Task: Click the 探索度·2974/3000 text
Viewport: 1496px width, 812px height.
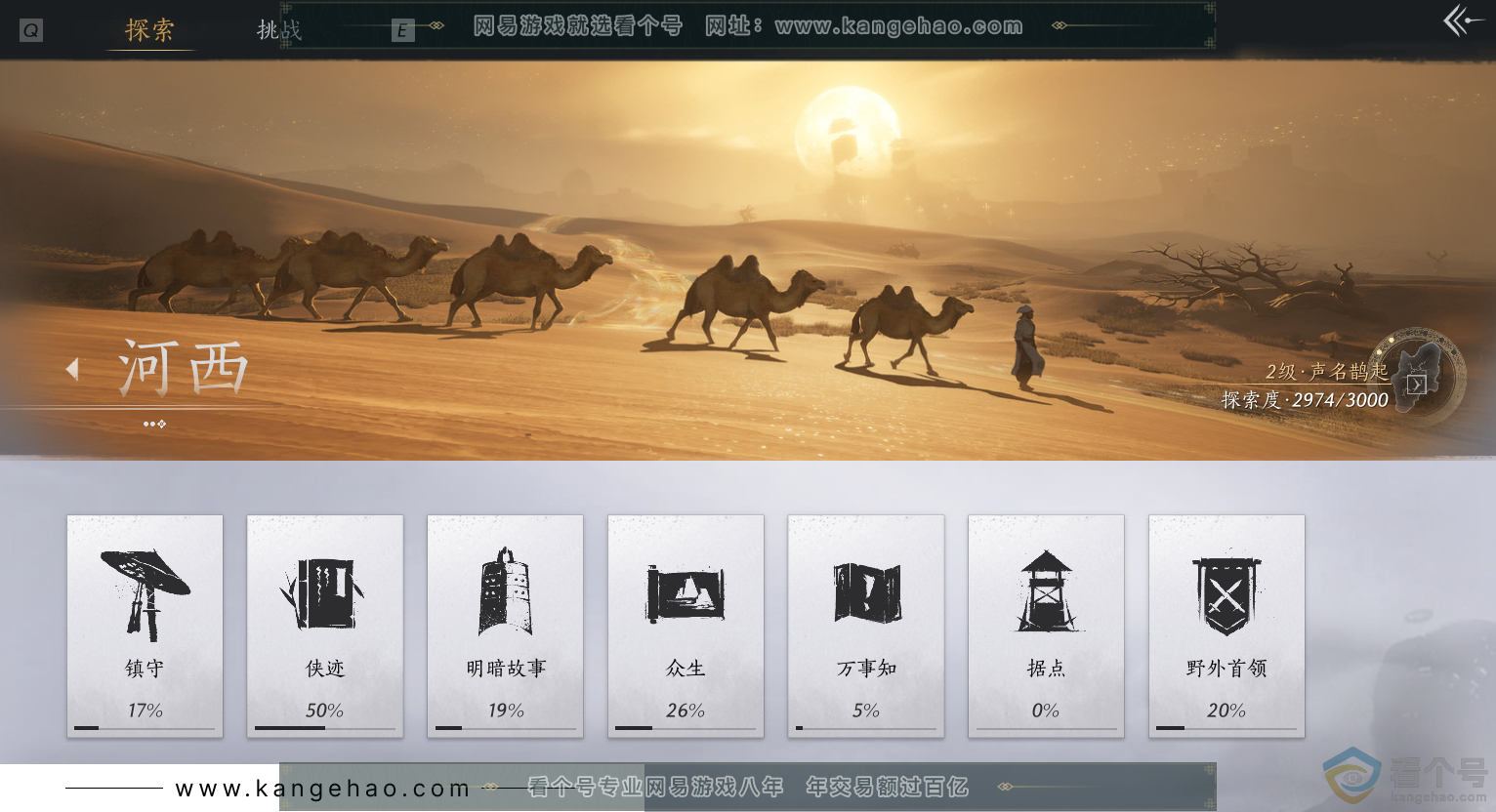Action: click(x=1305, y=399)
